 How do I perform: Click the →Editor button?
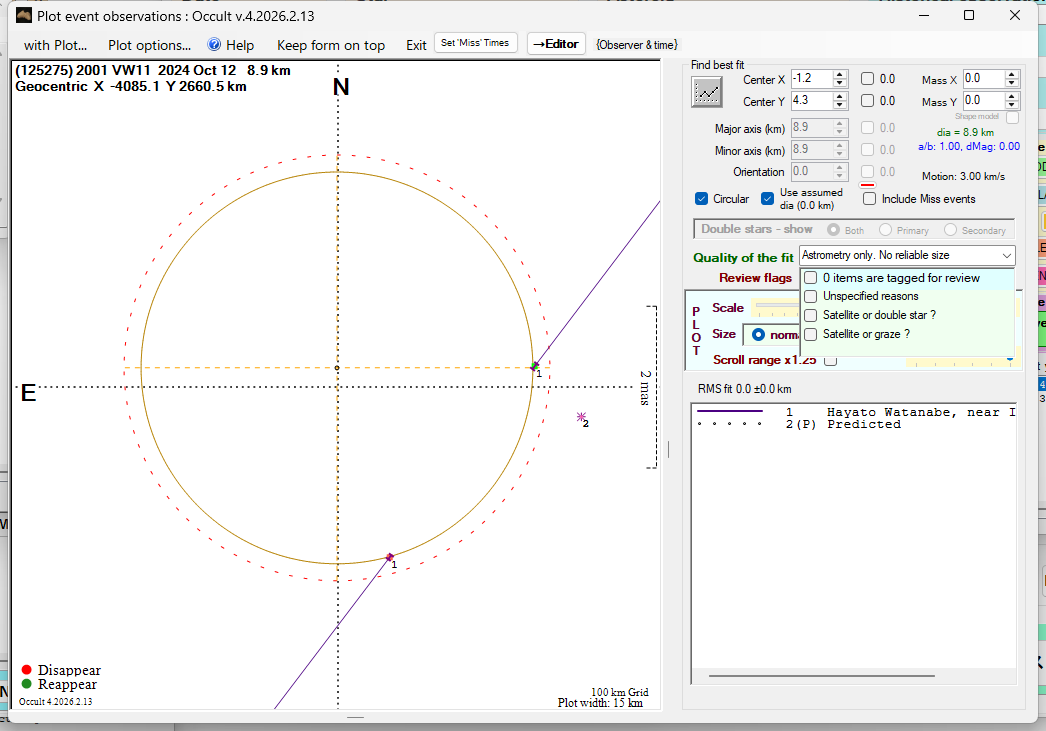click(555, 44)
